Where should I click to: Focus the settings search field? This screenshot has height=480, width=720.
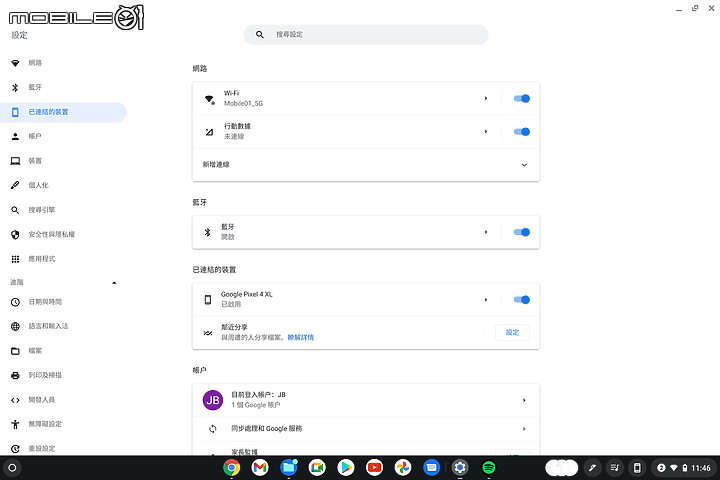point(366,34)
